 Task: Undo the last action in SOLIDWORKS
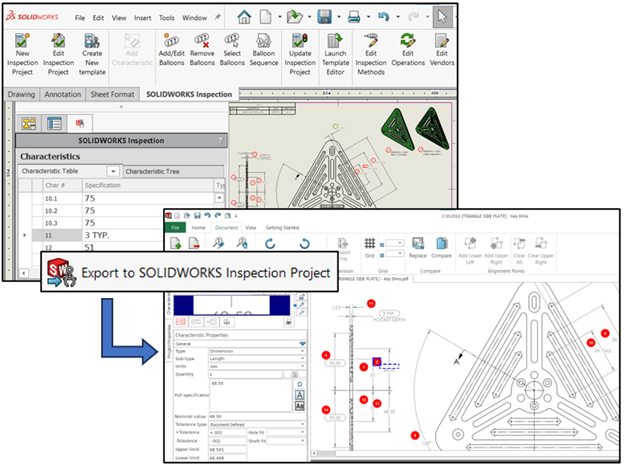click(383, 17)
